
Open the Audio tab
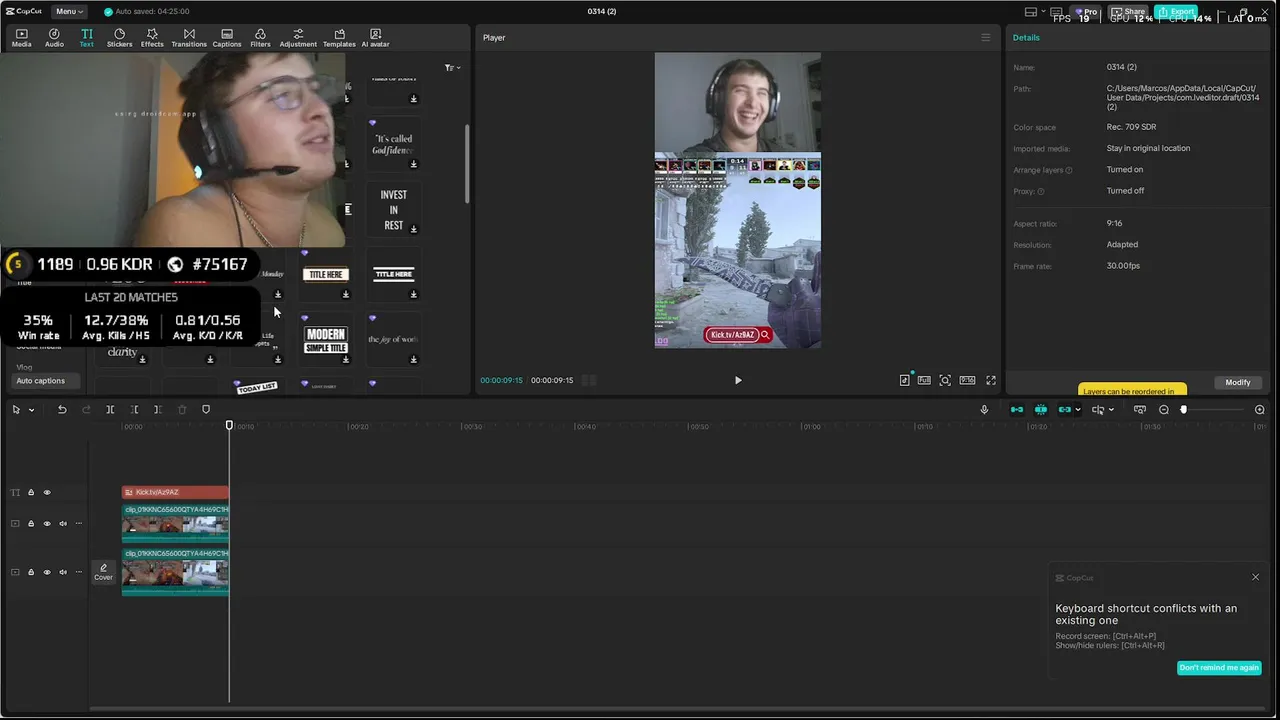54,38
